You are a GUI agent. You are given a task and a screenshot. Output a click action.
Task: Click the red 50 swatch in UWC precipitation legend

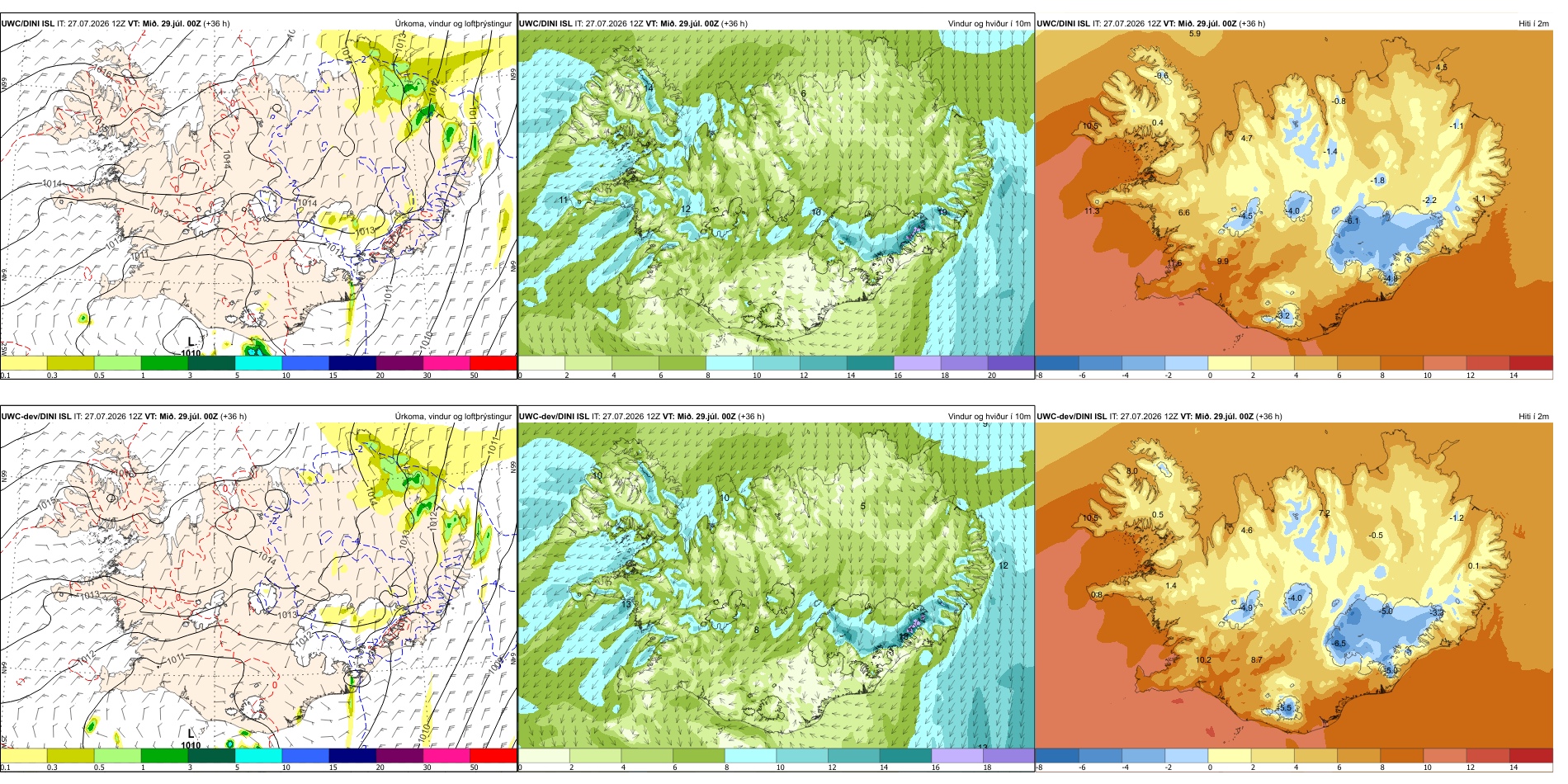pos(493,362)
